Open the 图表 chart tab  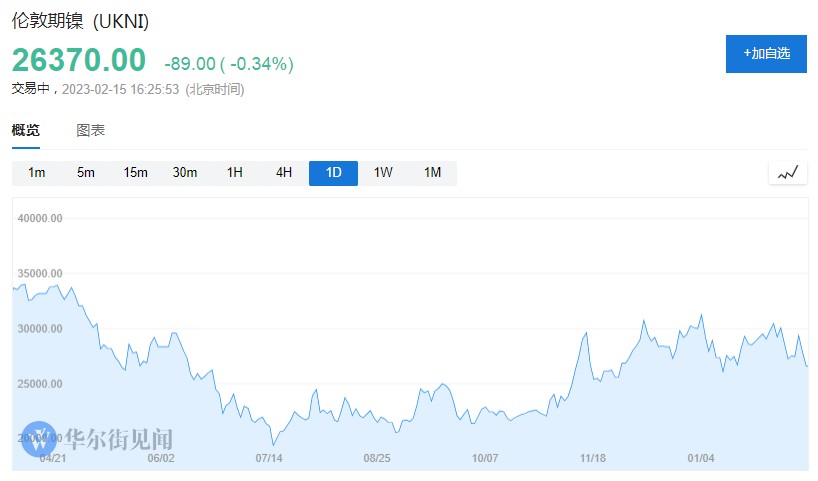90,130
